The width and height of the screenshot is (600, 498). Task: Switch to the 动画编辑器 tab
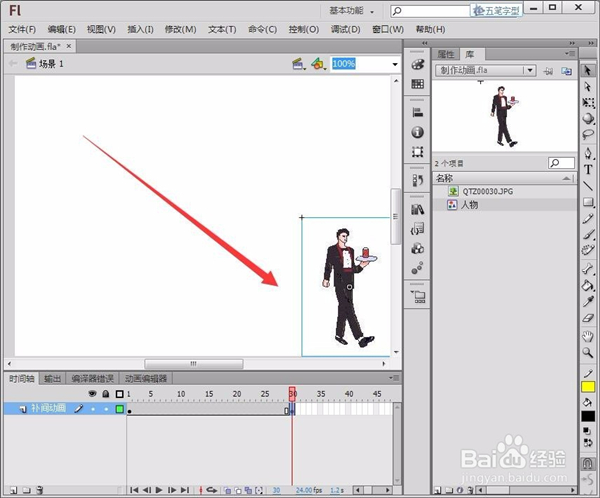click(146, 379)
